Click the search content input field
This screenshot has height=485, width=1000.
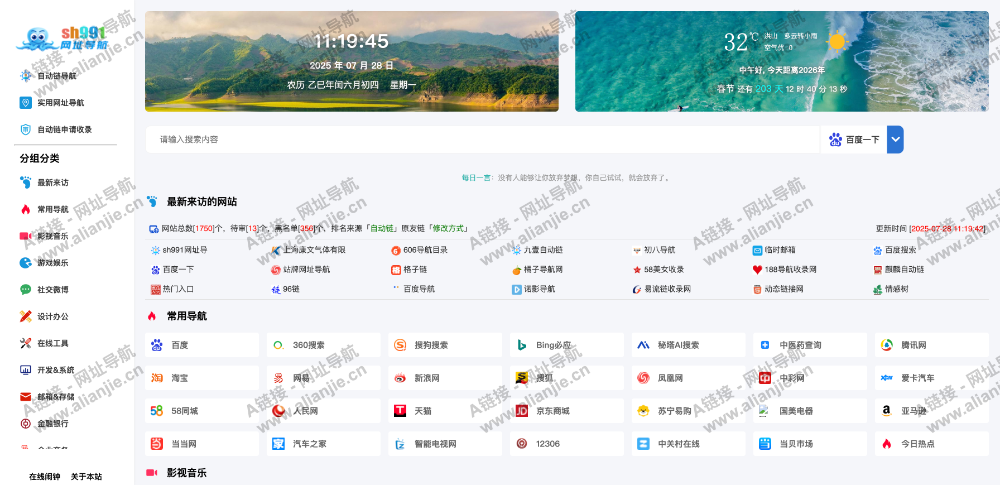tap(480, 140)
